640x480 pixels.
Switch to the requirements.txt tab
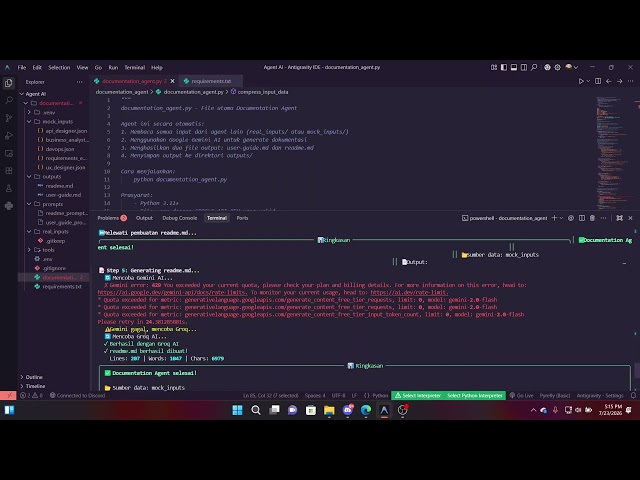[211, 81]
